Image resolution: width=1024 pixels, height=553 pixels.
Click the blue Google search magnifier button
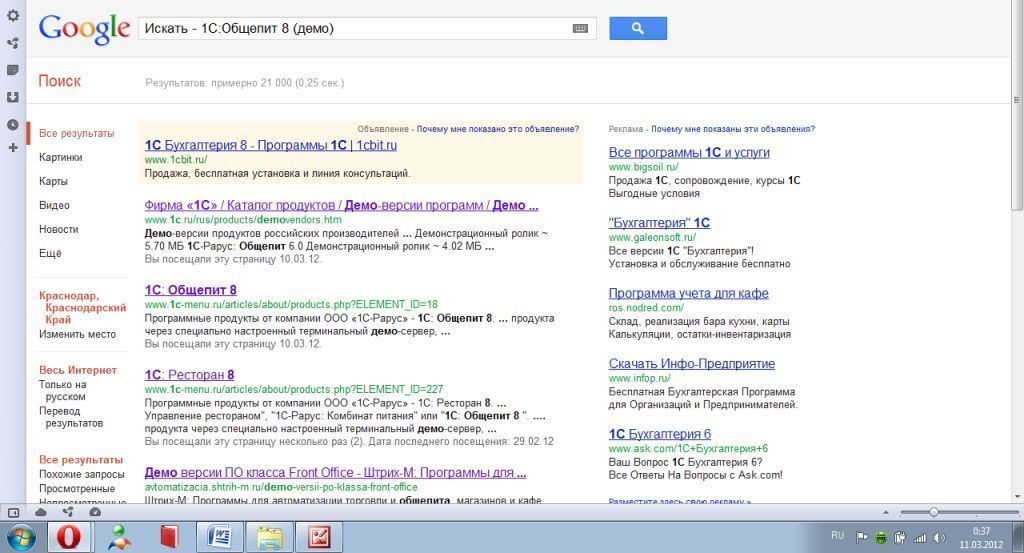(637, 29)
